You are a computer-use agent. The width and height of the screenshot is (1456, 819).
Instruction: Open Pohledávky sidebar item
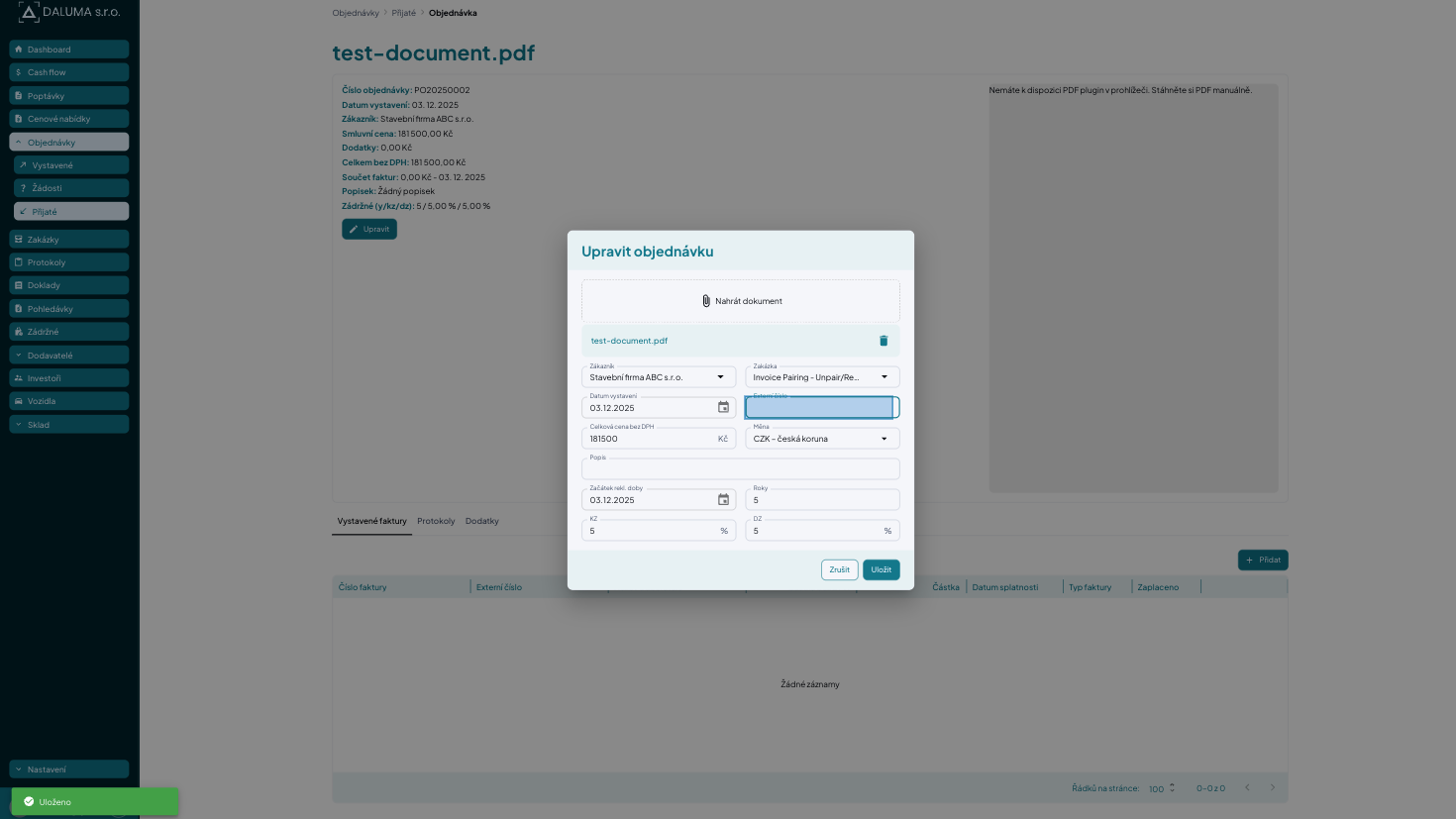69,309
